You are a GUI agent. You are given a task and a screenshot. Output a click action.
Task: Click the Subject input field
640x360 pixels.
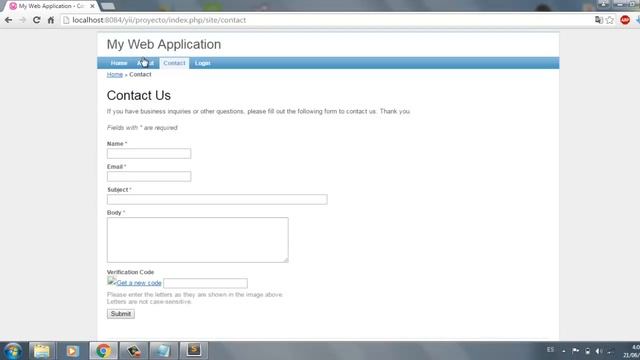click(x=217, y=199)
